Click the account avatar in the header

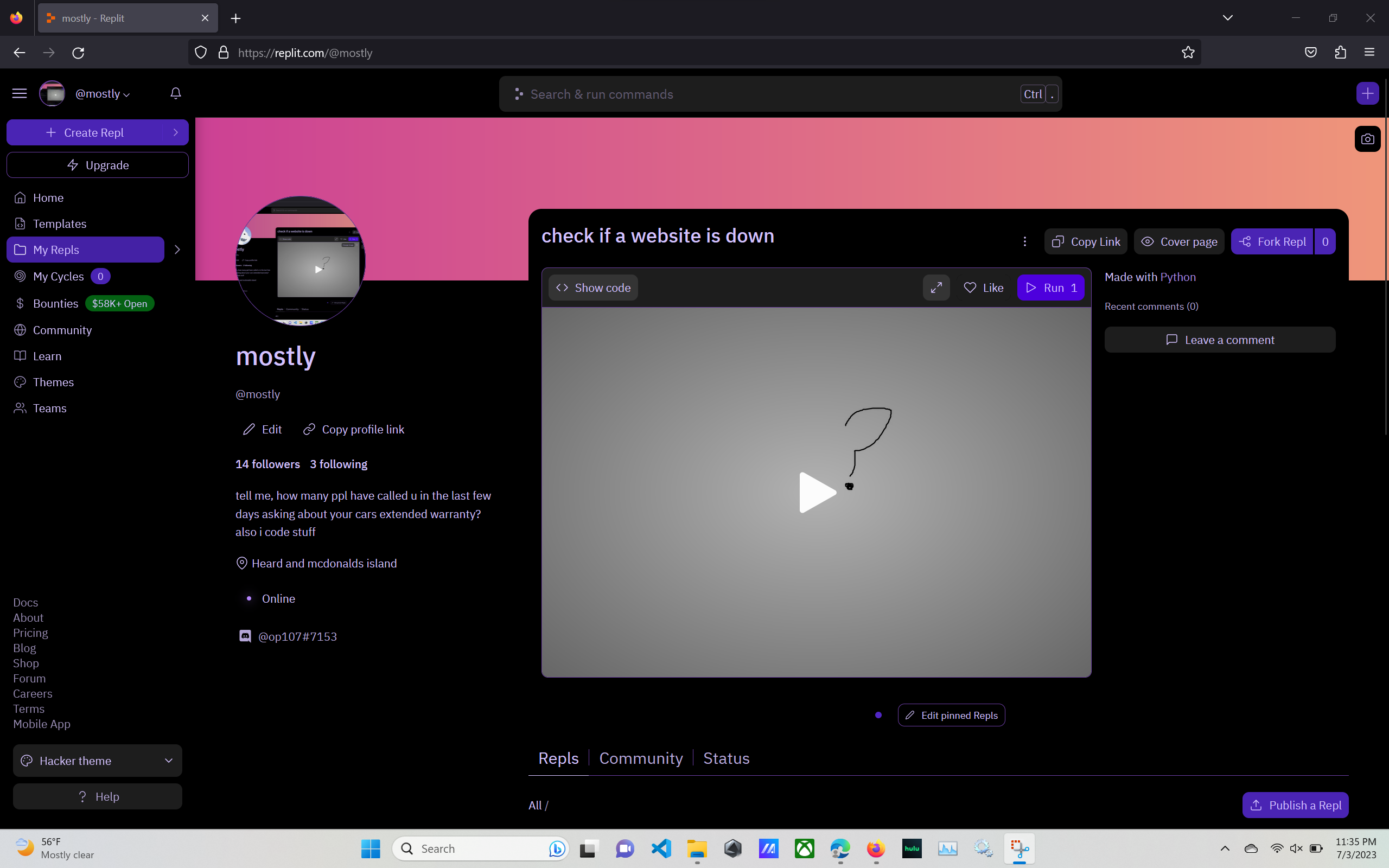pos(52,93)
